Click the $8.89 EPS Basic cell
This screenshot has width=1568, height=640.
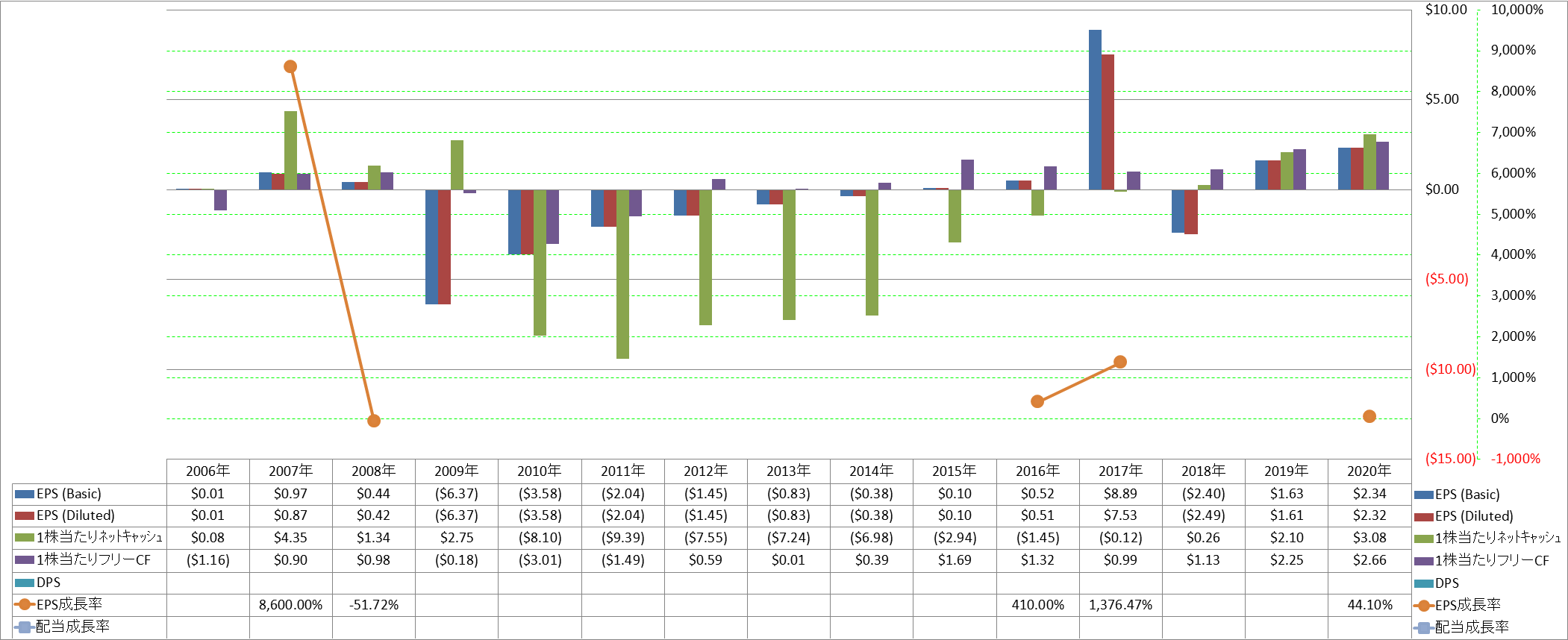[1120, 494]
